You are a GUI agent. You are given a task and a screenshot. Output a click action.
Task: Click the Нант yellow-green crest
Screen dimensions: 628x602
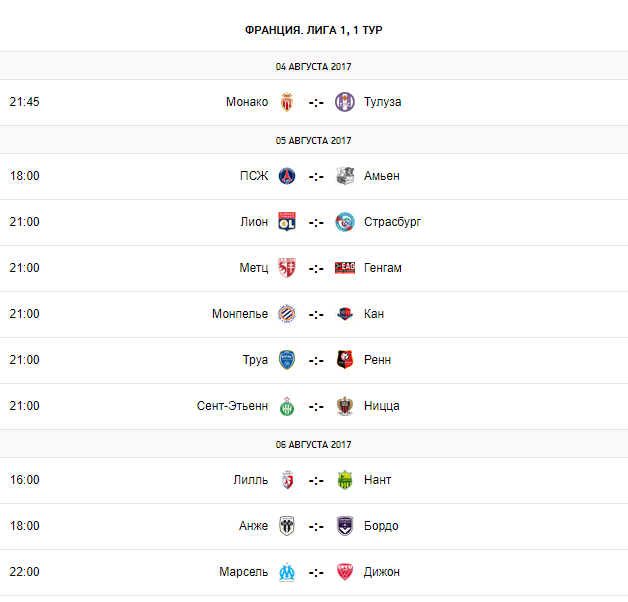[345, 480]
